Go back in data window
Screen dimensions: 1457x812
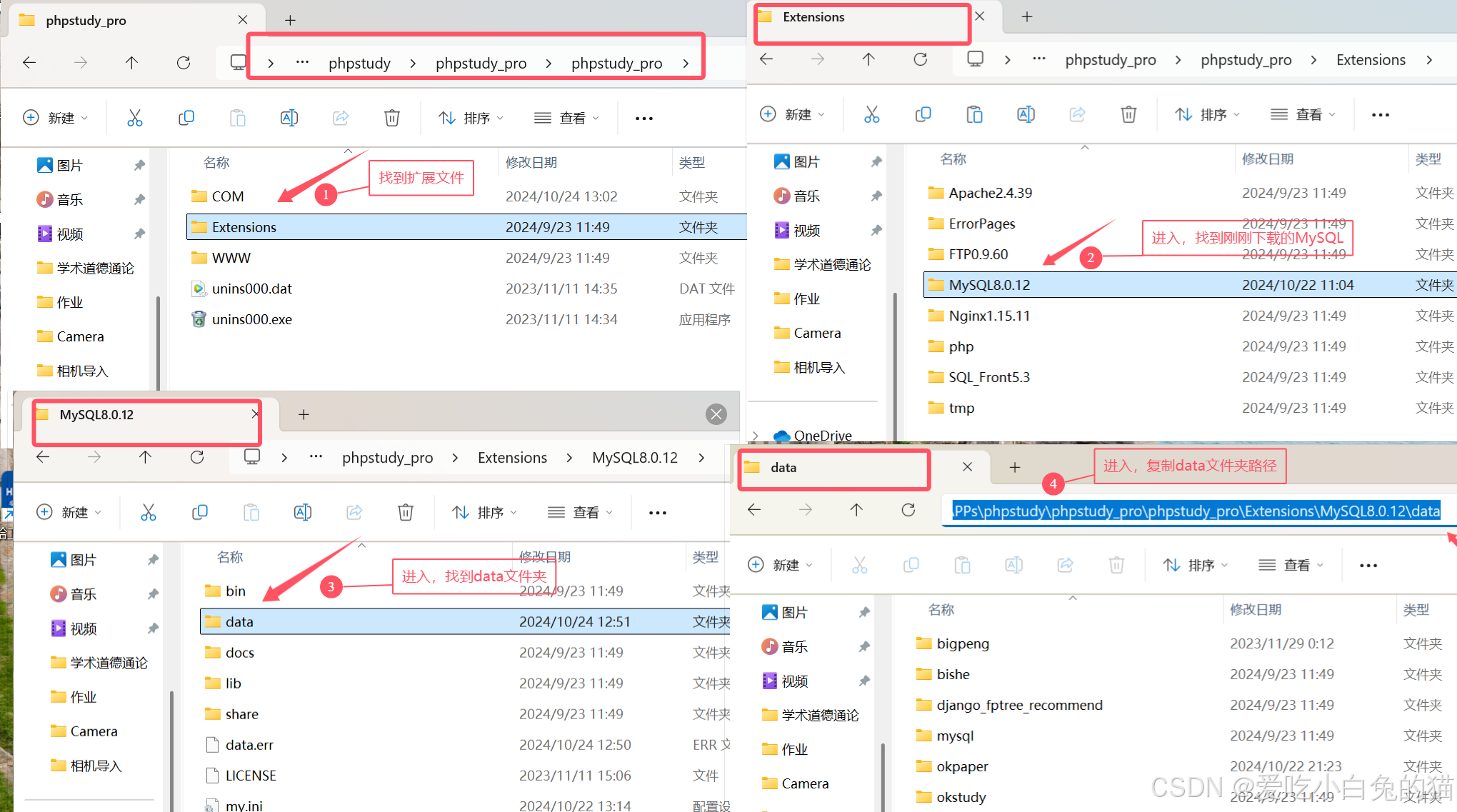point(754,510)
